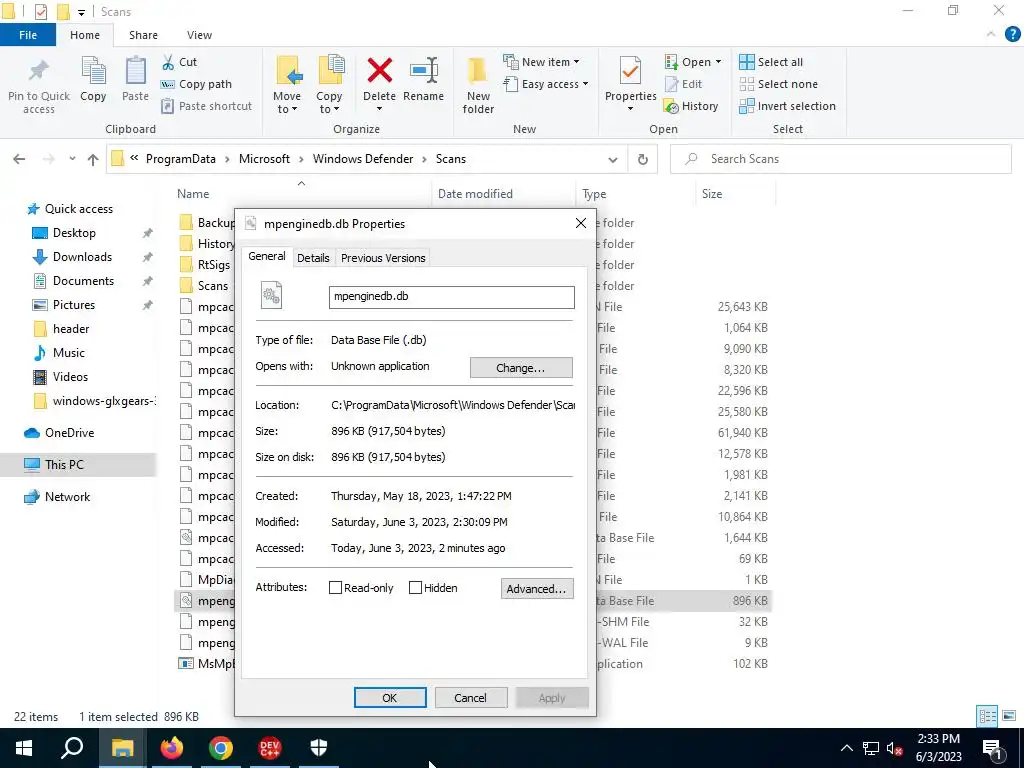Click Cancel in the Properties dialog
Viewport: 1024px width, 768px height.
pyautogui.click(x=470, y=697)
